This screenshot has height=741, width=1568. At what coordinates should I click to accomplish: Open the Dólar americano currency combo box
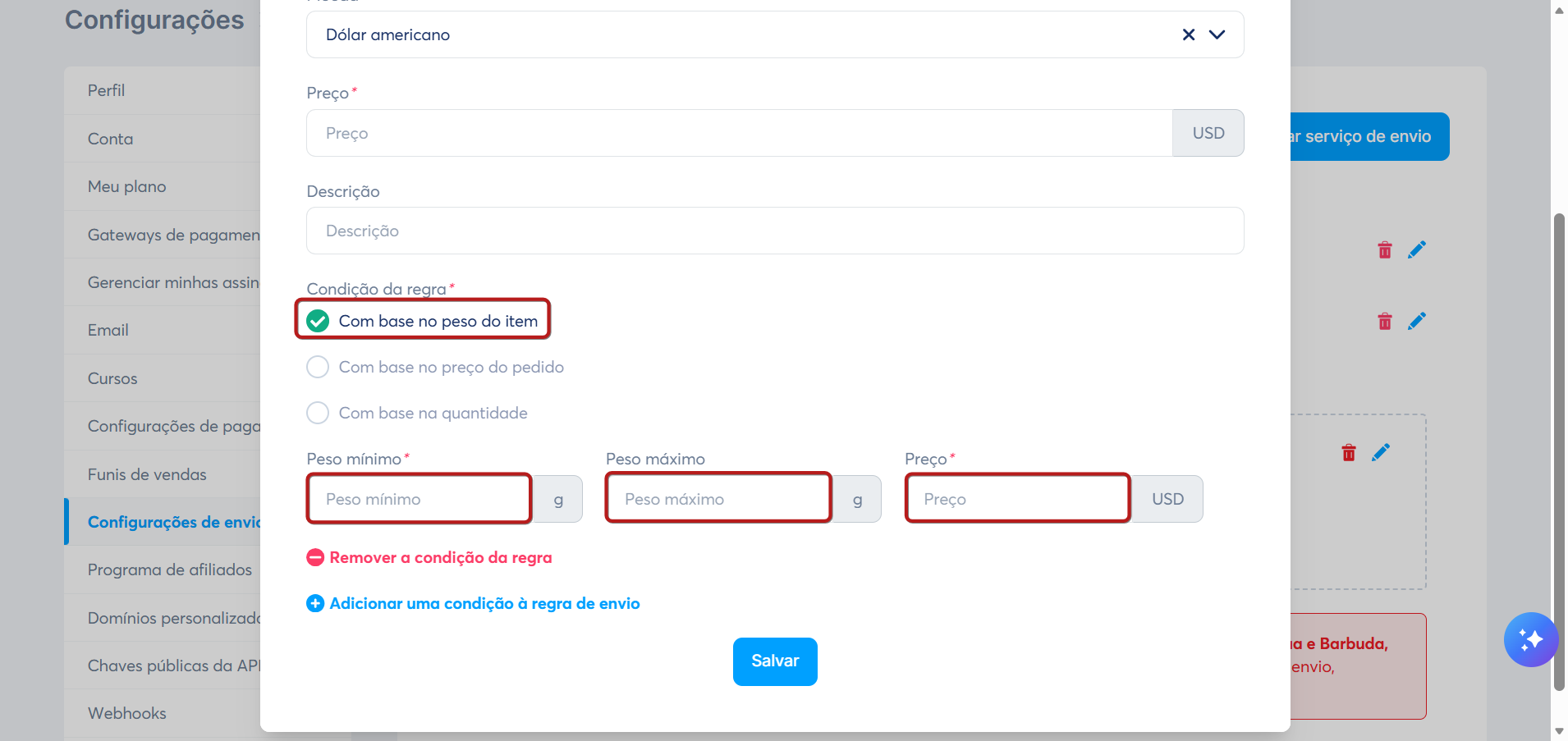[x=775, y=34]
